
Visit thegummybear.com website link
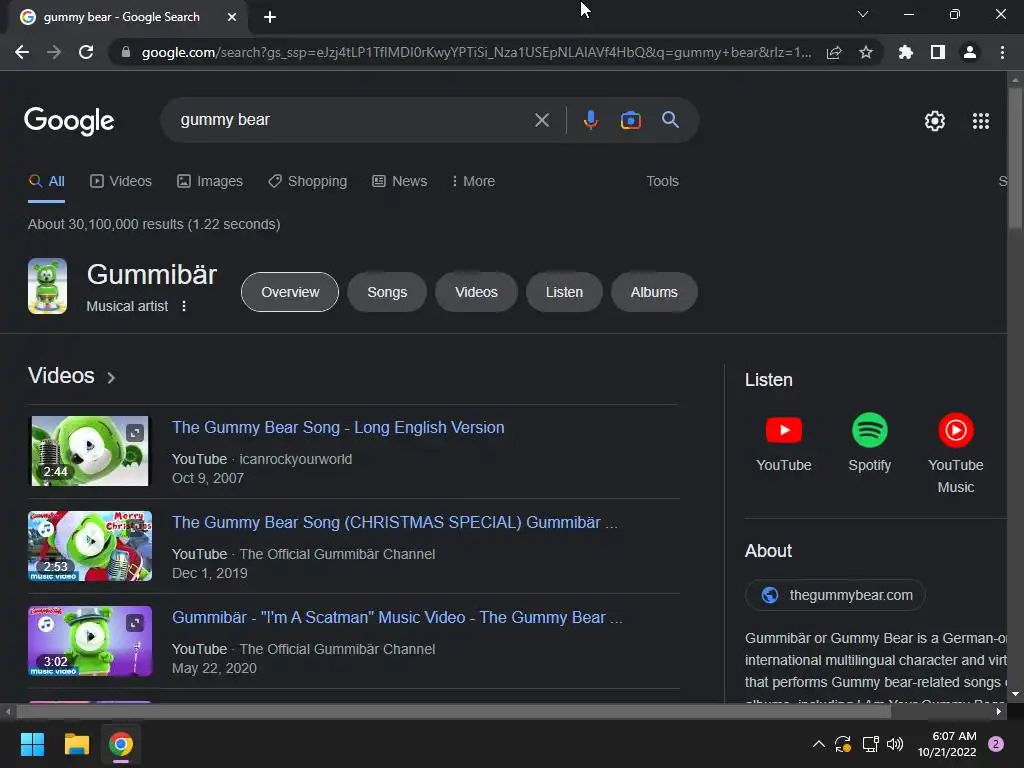835,595
